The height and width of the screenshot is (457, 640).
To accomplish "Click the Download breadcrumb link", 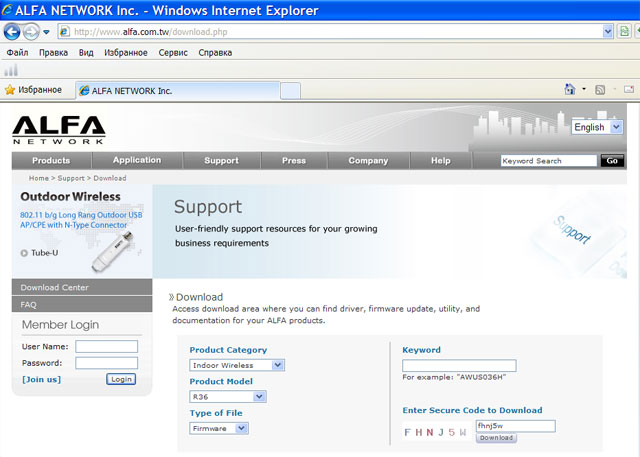I will tap(110, 178).
